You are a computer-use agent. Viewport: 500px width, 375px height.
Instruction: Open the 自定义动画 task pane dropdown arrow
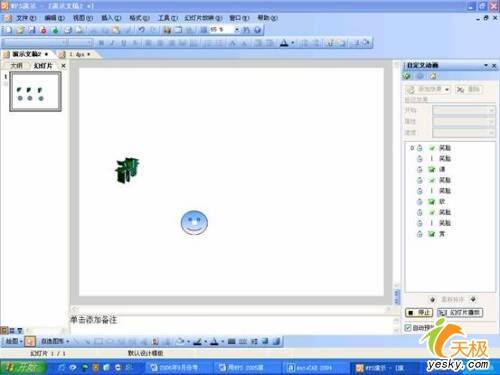pyautogui.click(x=486, y=65)
